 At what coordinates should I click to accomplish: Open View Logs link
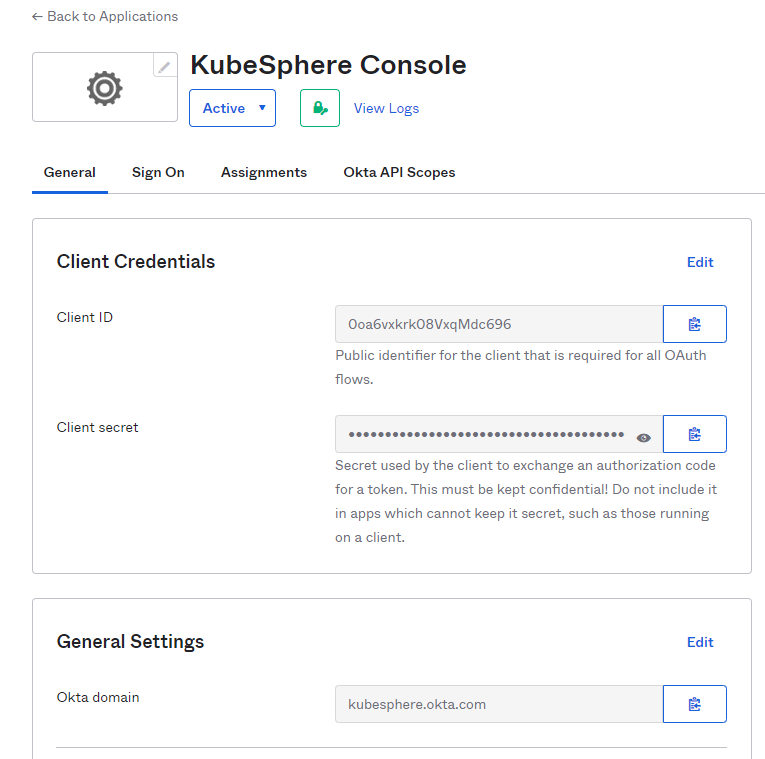[386, 108]
